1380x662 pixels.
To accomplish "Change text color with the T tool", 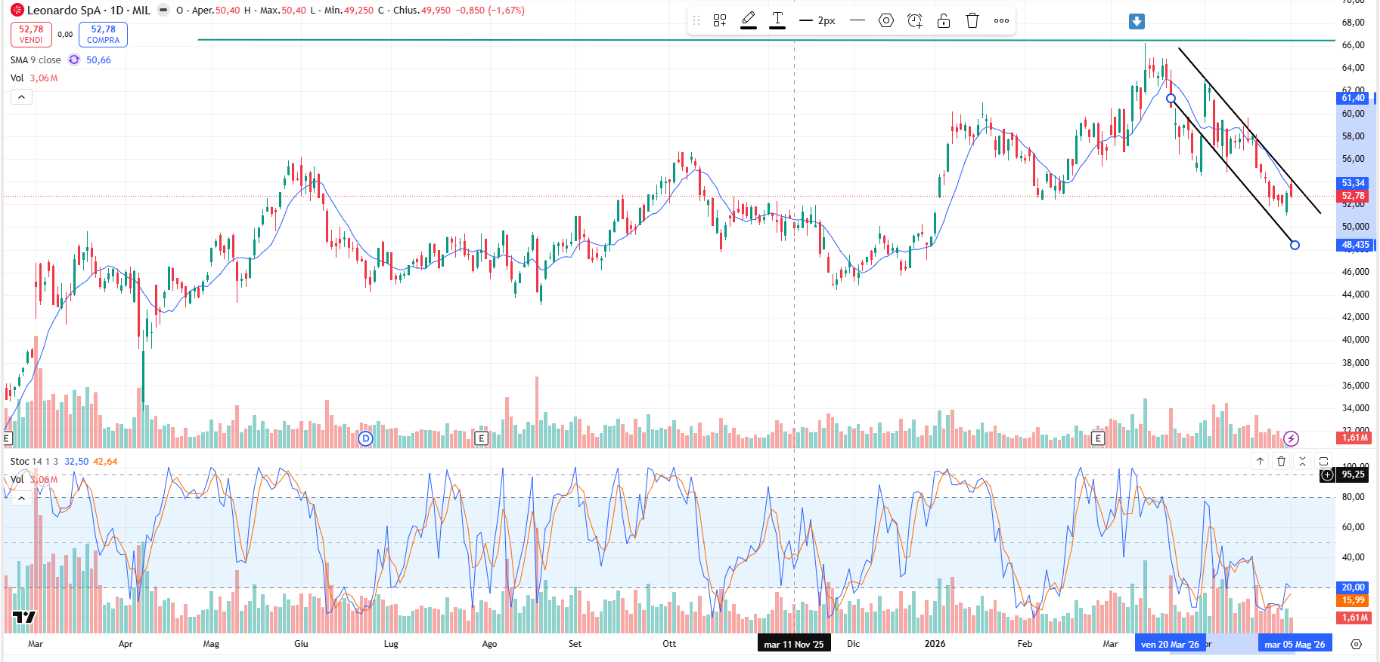I will coord(777,20).
